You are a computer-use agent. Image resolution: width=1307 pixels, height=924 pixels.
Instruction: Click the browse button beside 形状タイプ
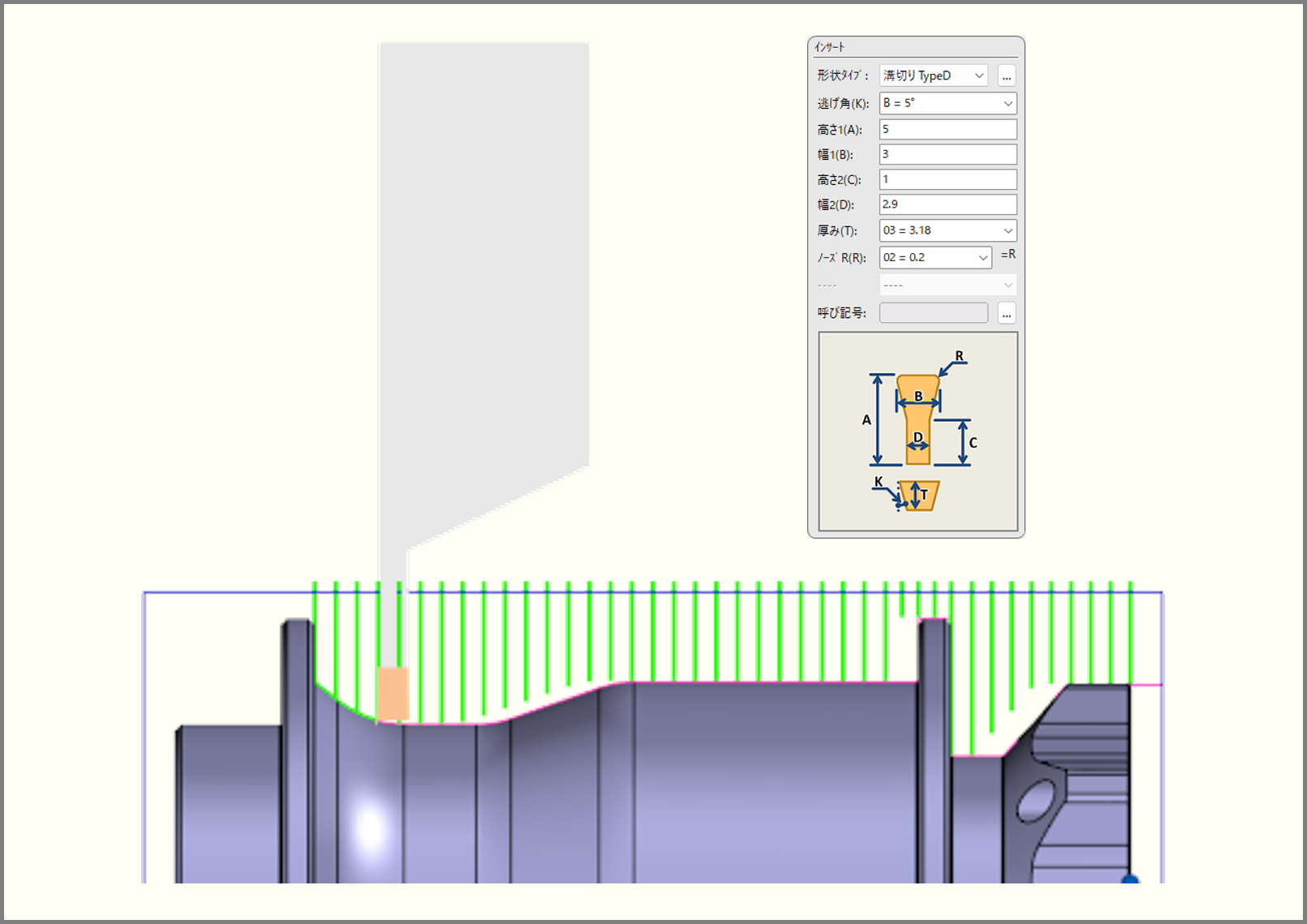(1006, 76)
